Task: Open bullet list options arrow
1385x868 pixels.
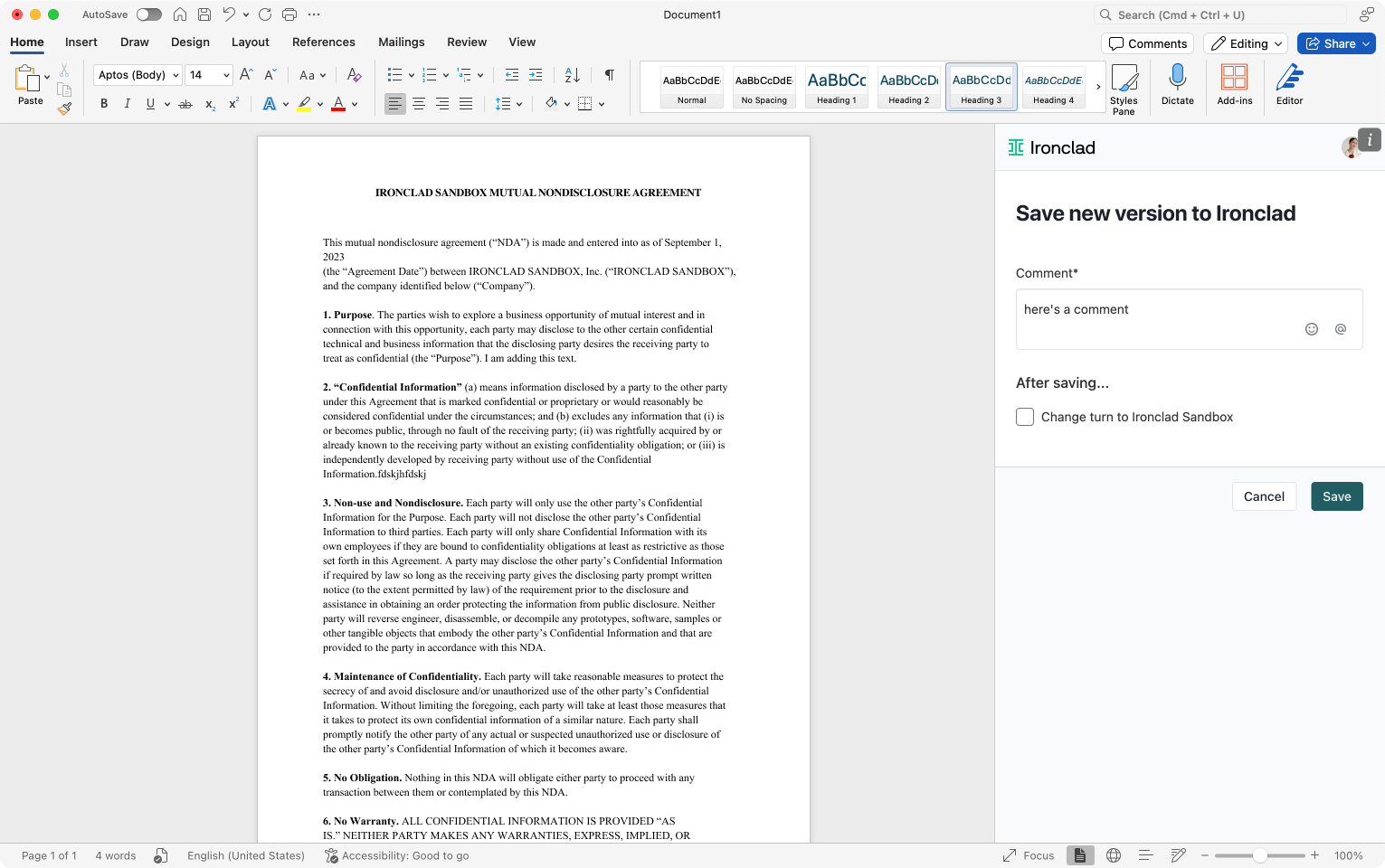Action: [412, 75]
